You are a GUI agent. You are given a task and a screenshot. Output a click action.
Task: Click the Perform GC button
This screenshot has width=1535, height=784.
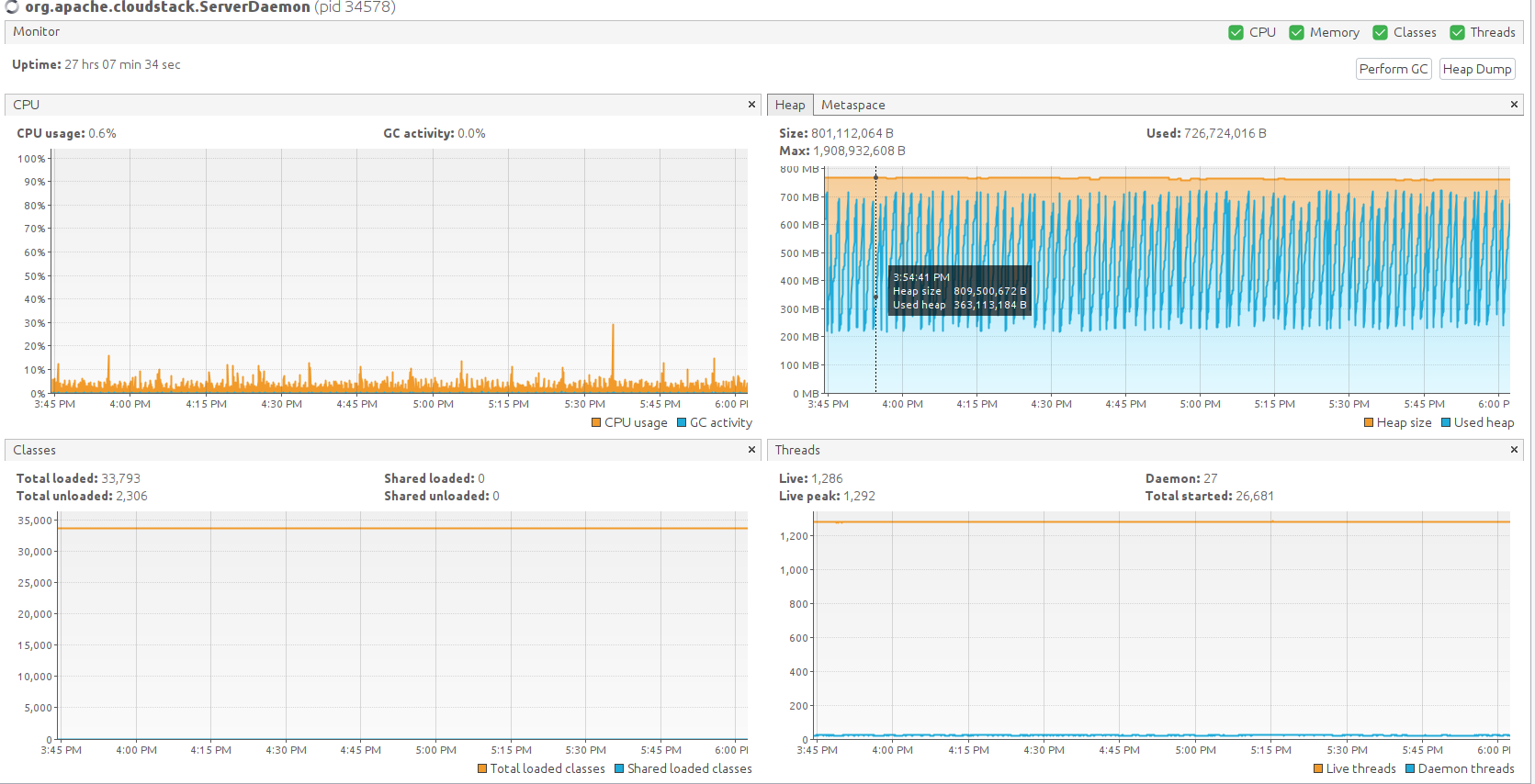pos(1394,69)
